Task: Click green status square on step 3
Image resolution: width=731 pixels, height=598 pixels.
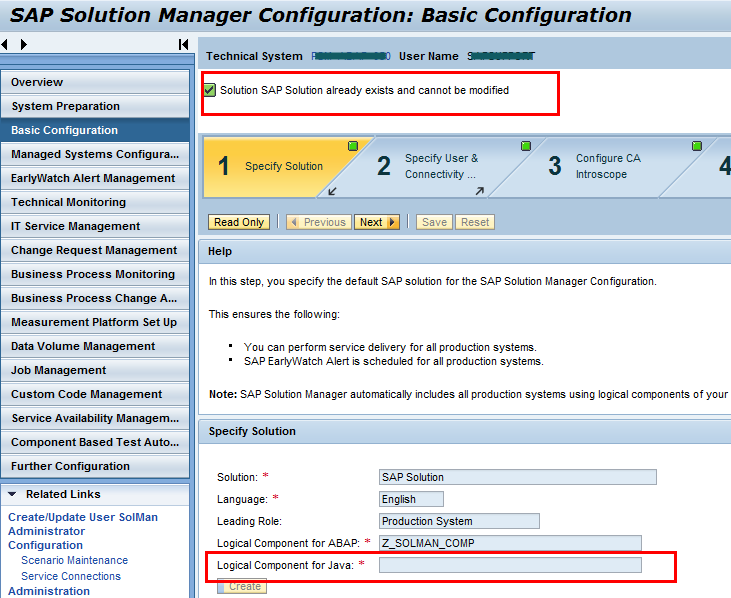Action: pos(697,146)
